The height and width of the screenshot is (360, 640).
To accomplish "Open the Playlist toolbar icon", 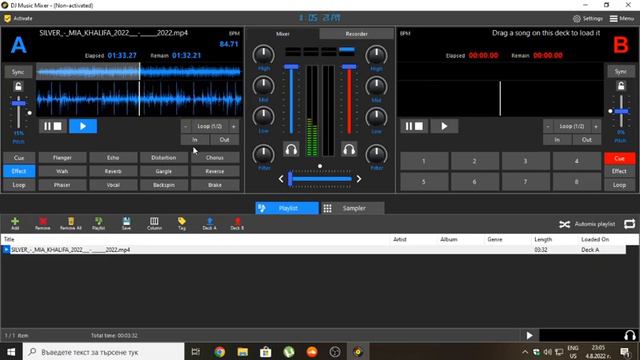I will [x=98, y=223].
